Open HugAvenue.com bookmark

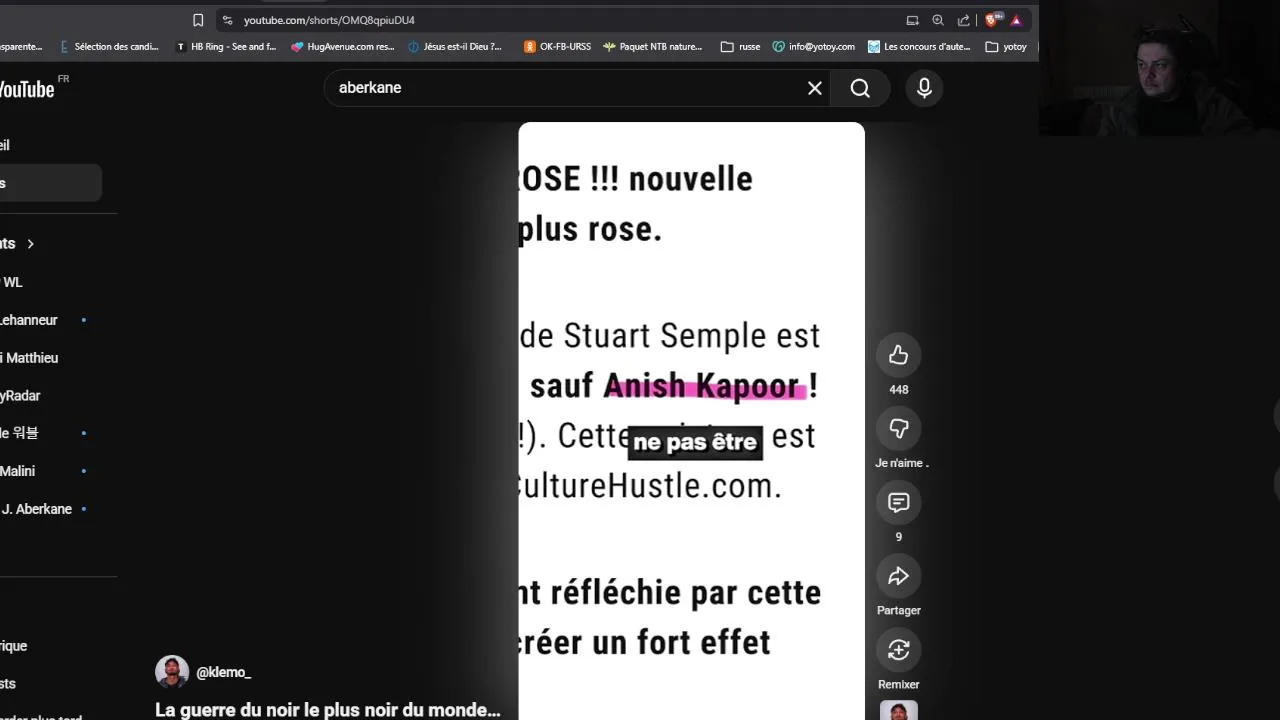pyautogui.click(x=343, y=46)
